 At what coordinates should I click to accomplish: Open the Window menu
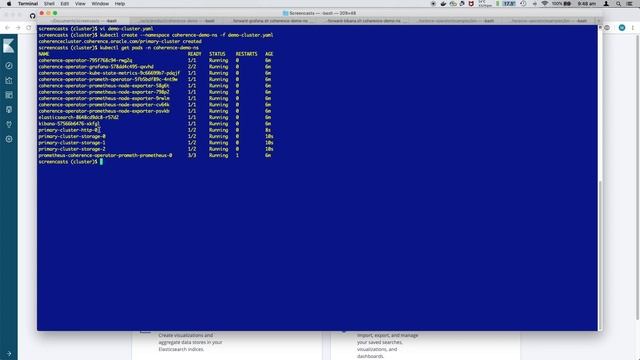coord(100,4)
